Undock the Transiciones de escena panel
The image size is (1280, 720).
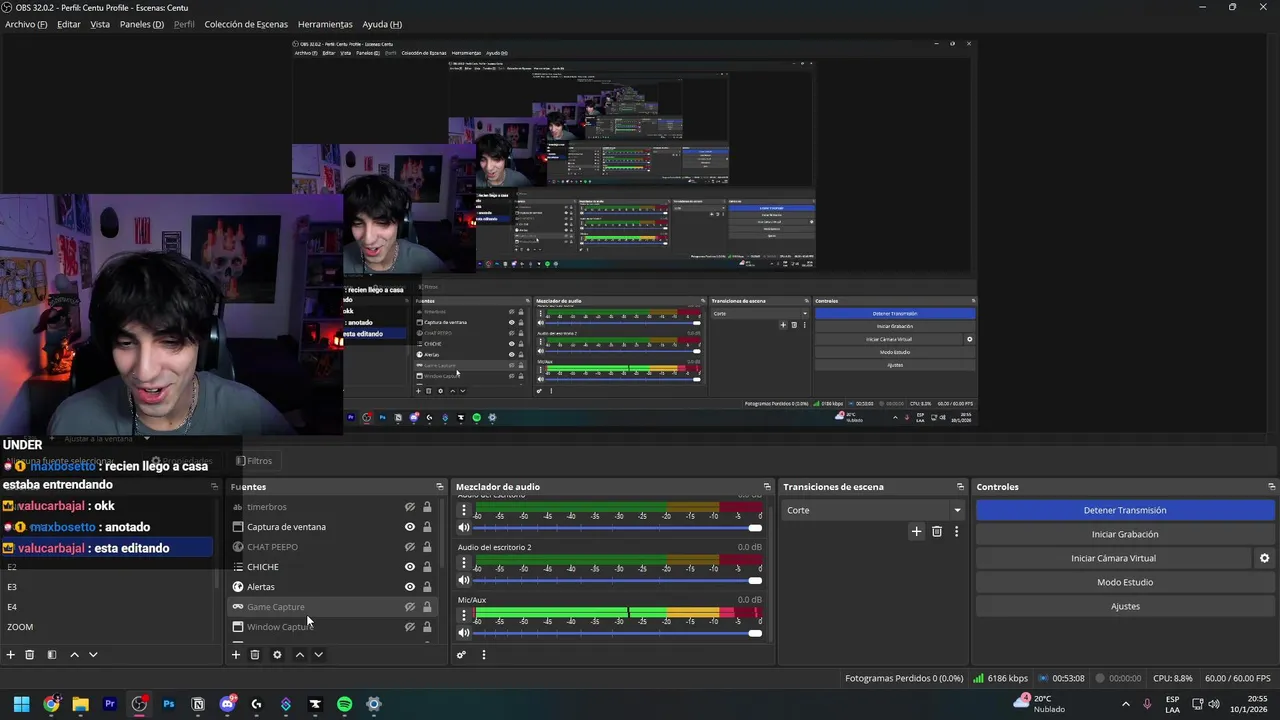click(x=960, y=487)
